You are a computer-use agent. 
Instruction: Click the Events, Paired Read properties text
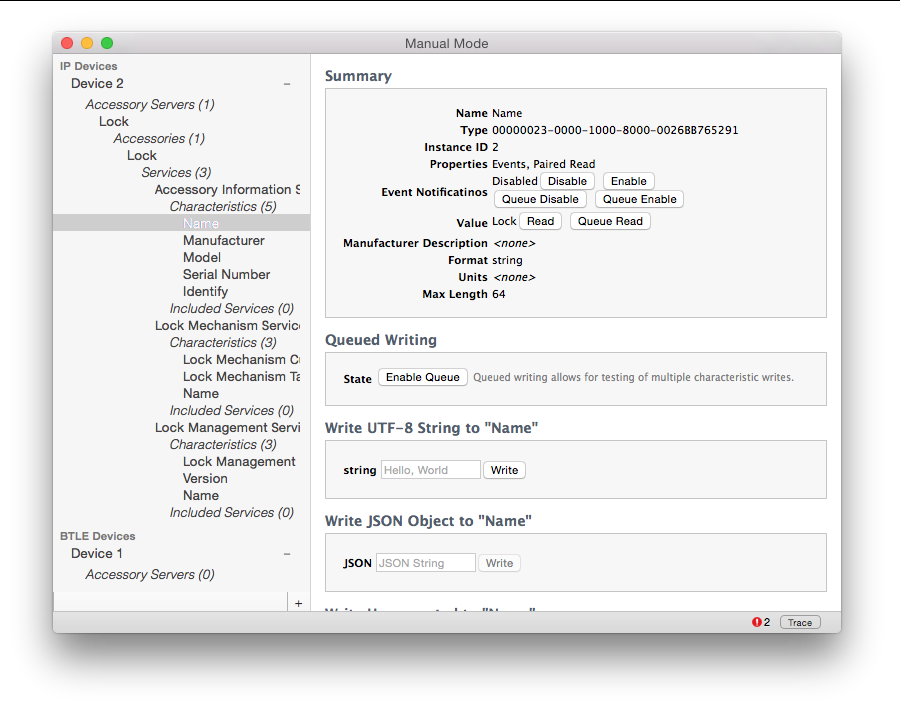[x=544, y=164]
